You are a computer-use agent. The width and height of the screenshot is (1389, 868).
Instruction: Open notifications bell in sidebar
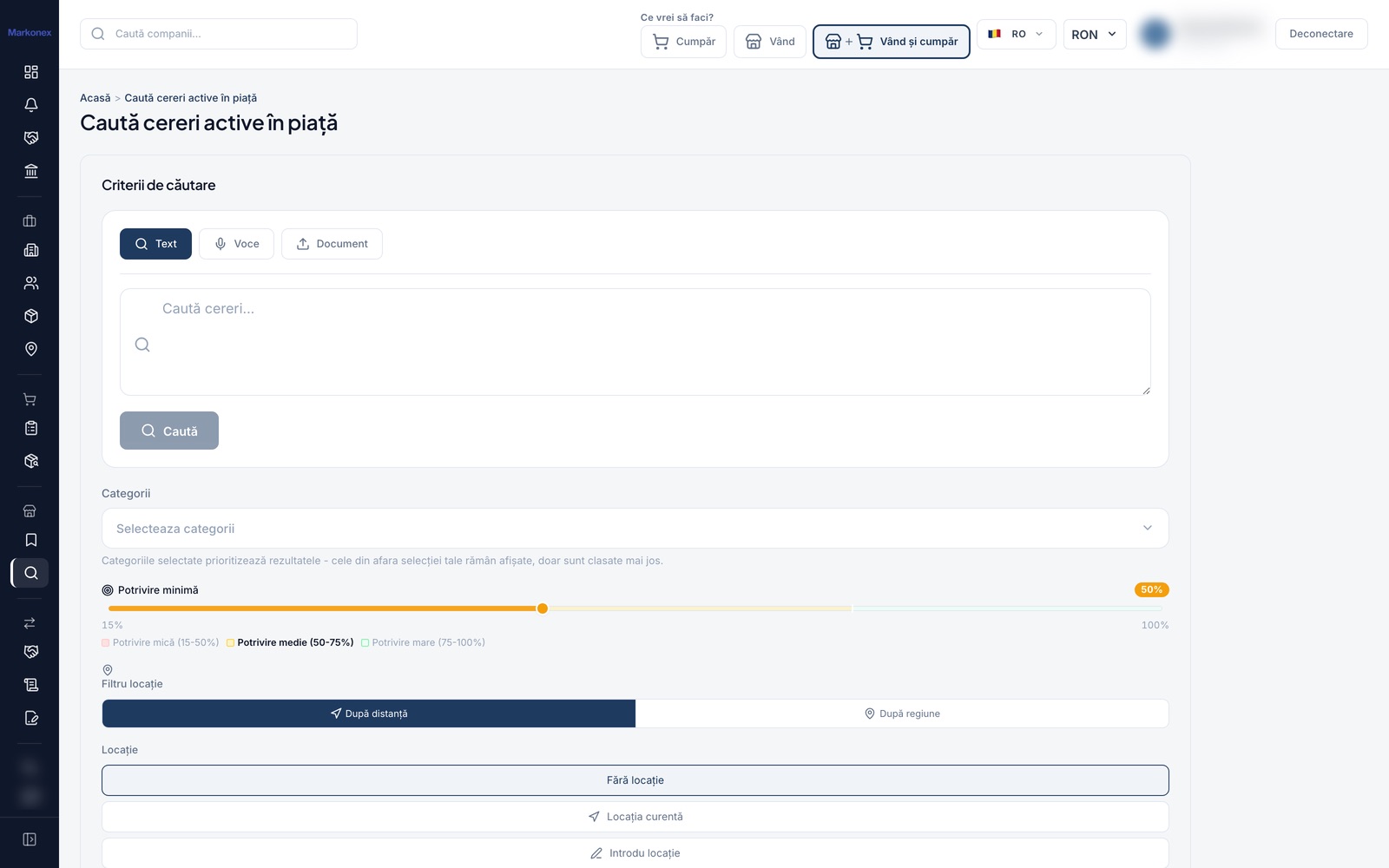pos(31,105)
